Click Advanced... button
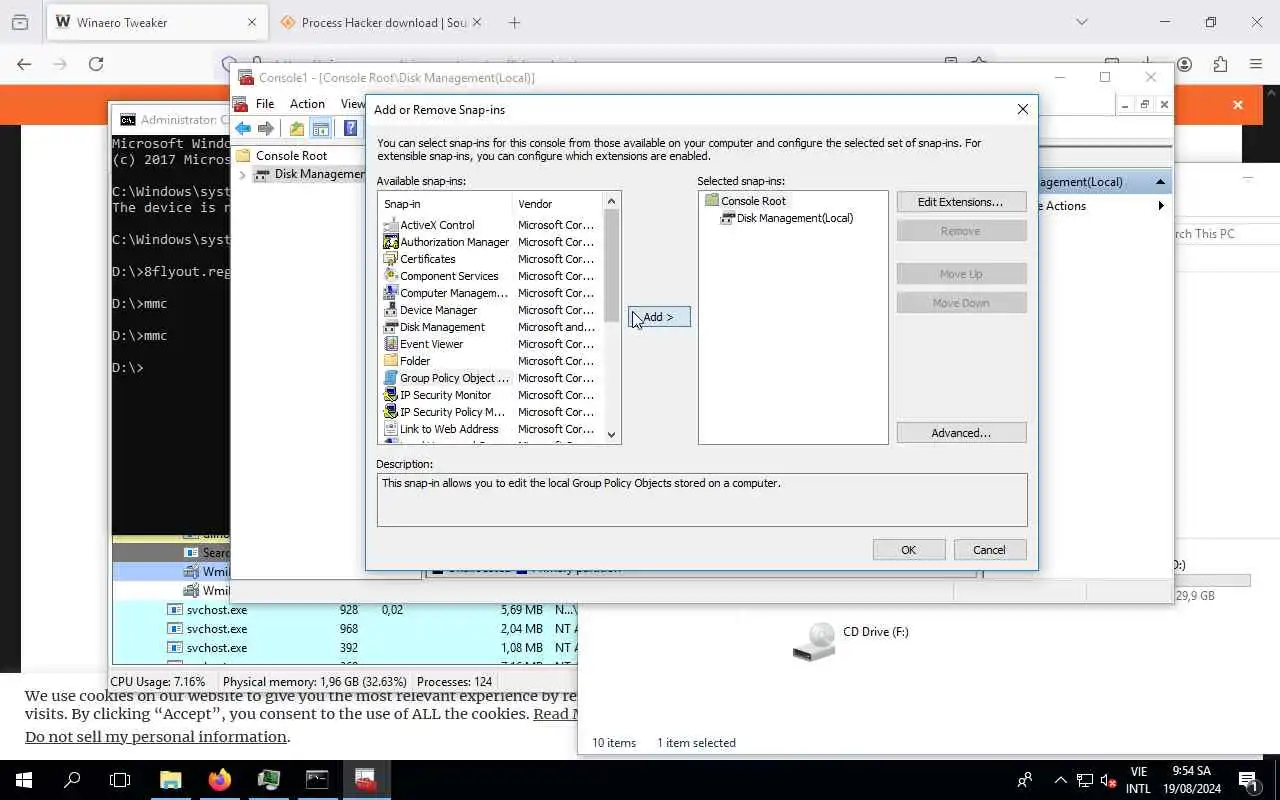Screen dimensions: 1280x800 [961, 433]
